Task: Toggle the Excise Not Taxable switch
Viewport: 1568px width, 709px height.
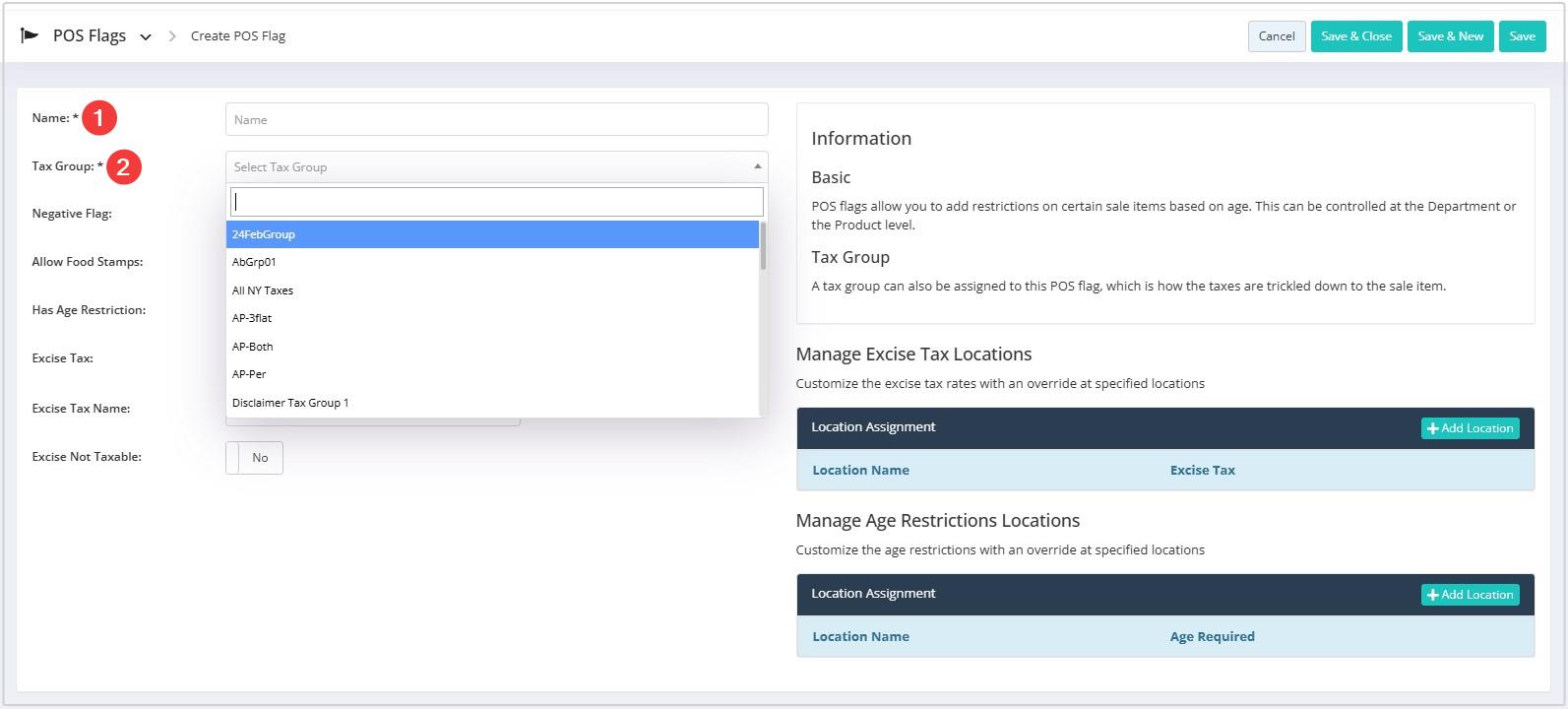Action: coord(254,458)
